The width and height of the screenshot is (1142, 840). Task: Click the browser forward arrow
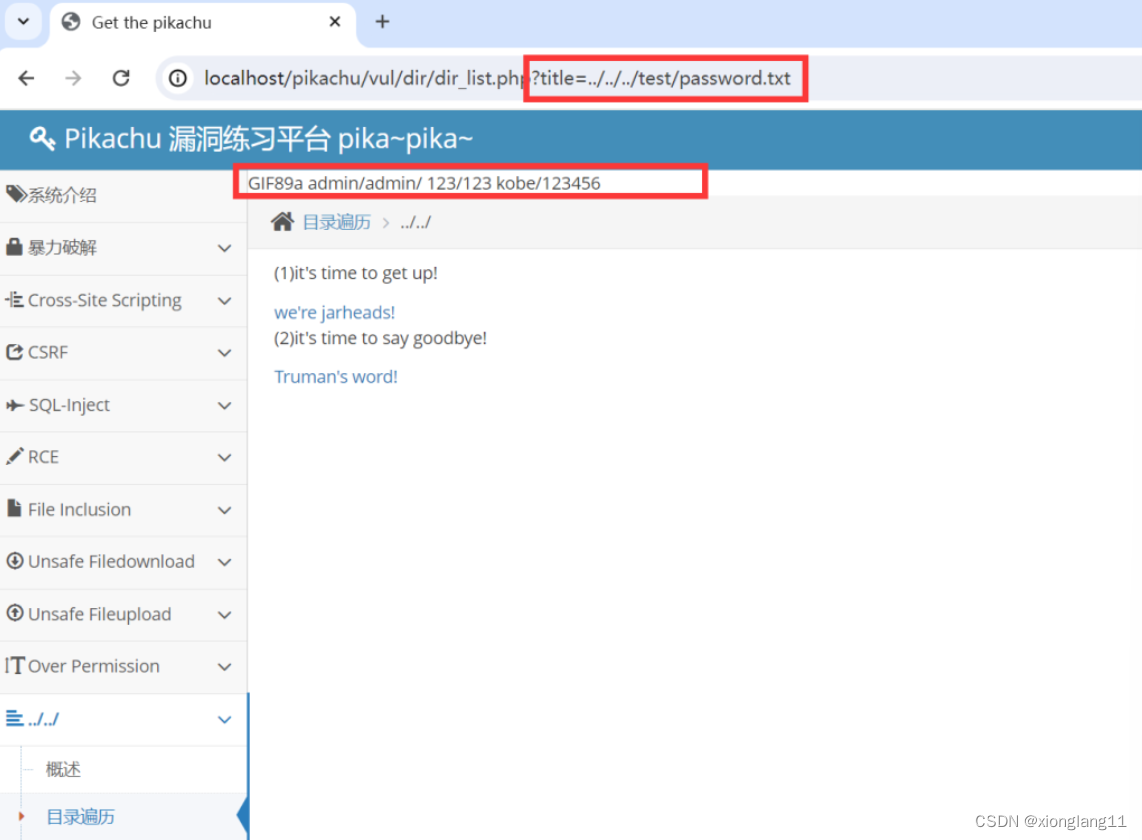(x=74, y=78)
